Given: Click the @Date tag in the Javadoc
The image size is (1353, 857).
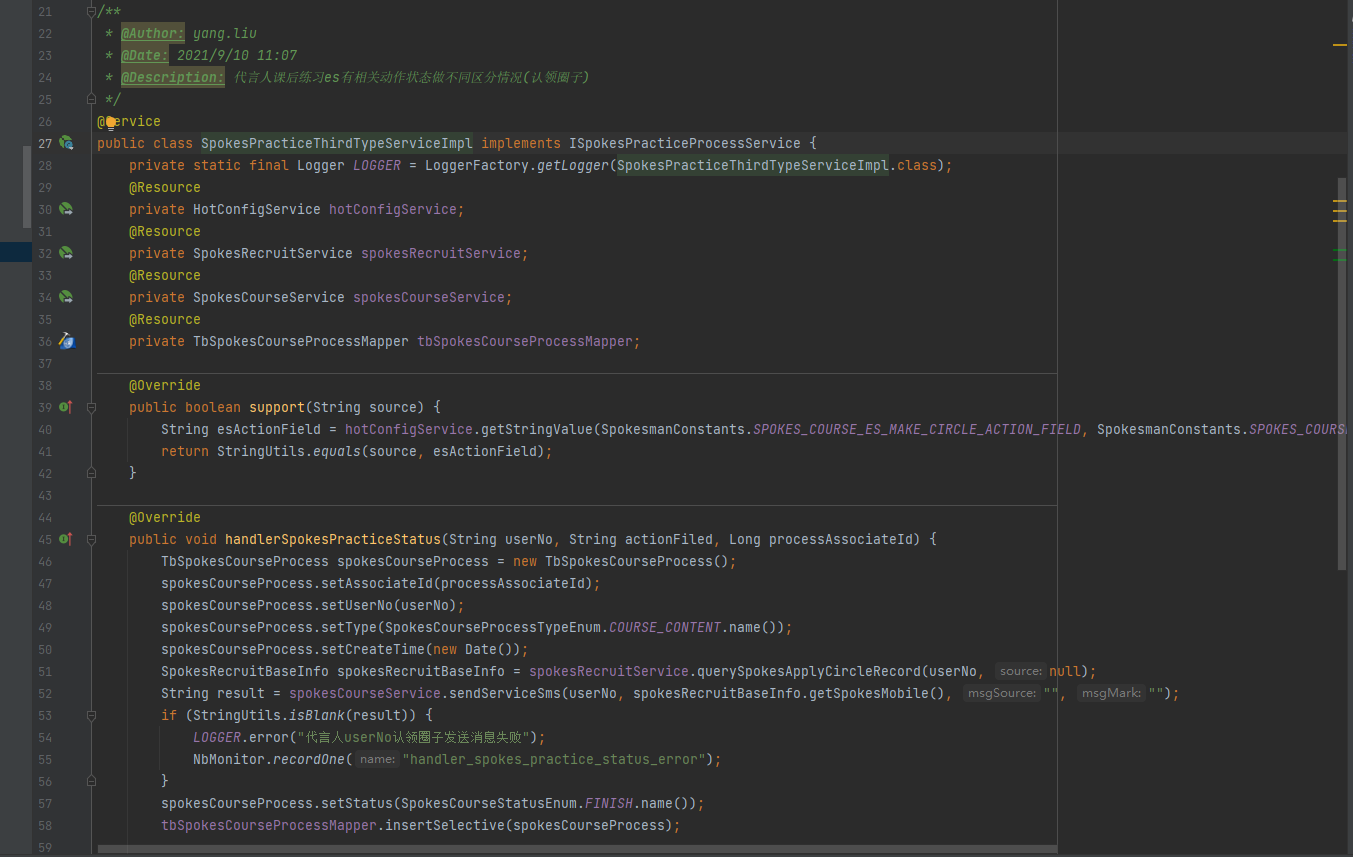Looking at the screenshot, I should [145, 56].
